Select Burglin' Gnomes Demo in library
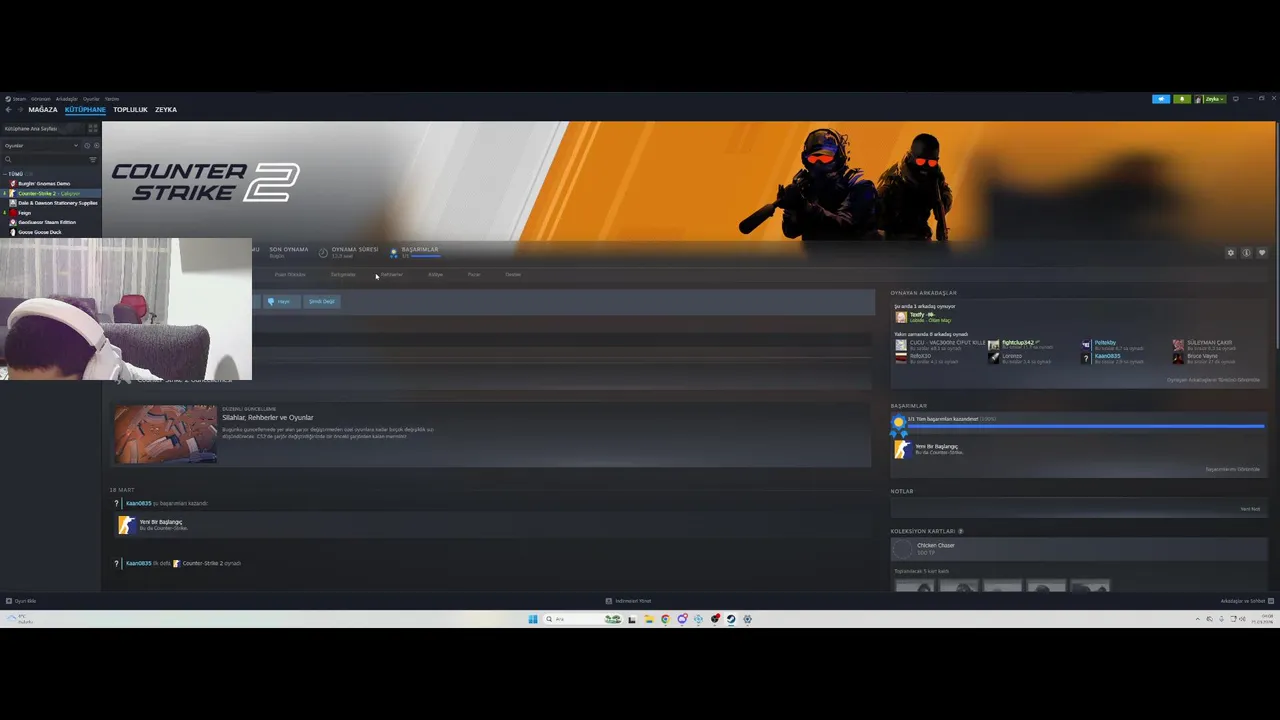The image size is (1280, 720). click(44, 183)
